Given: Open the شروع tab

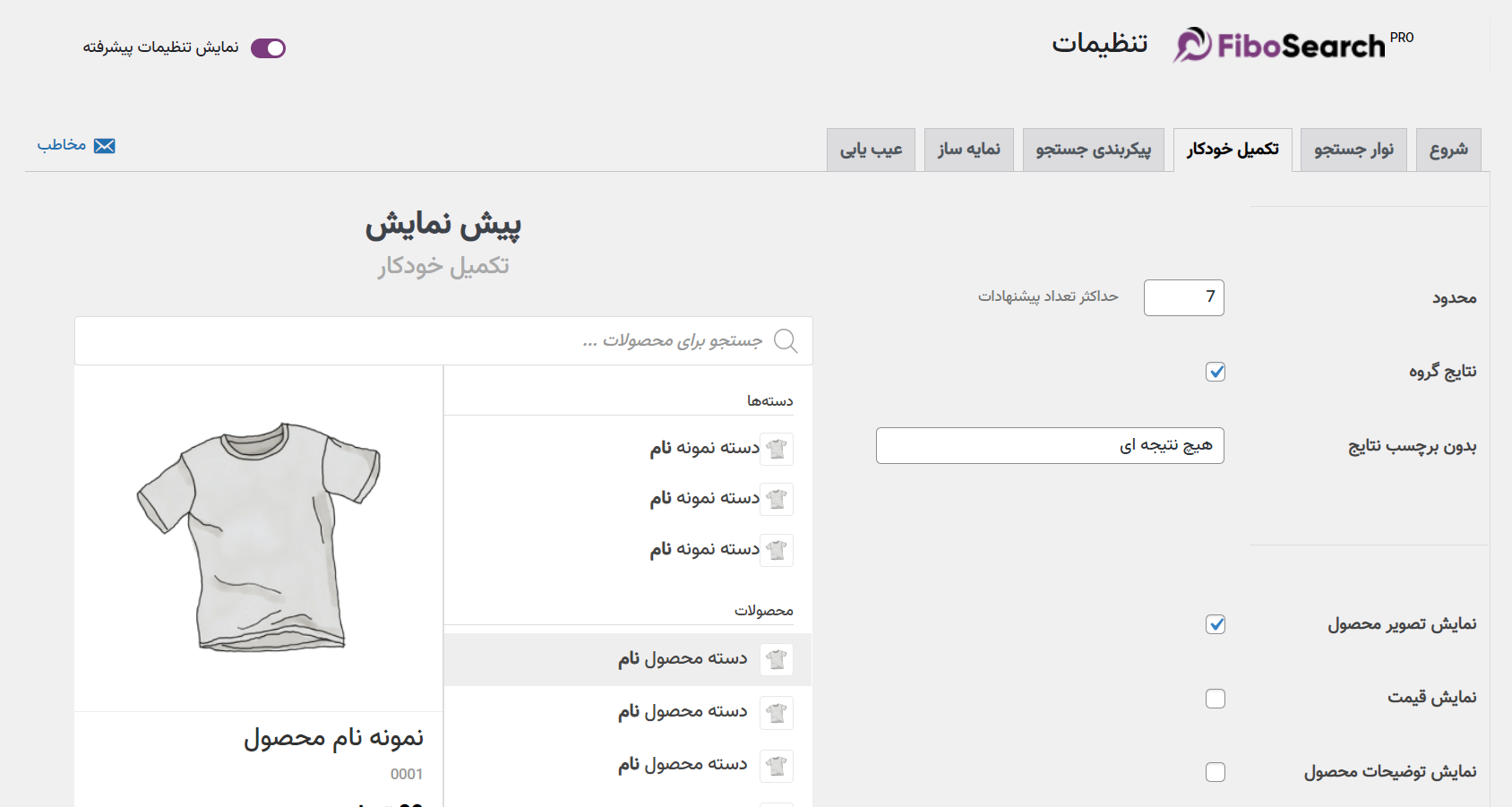Looking at the screenshot, I should coord(1448,150).
